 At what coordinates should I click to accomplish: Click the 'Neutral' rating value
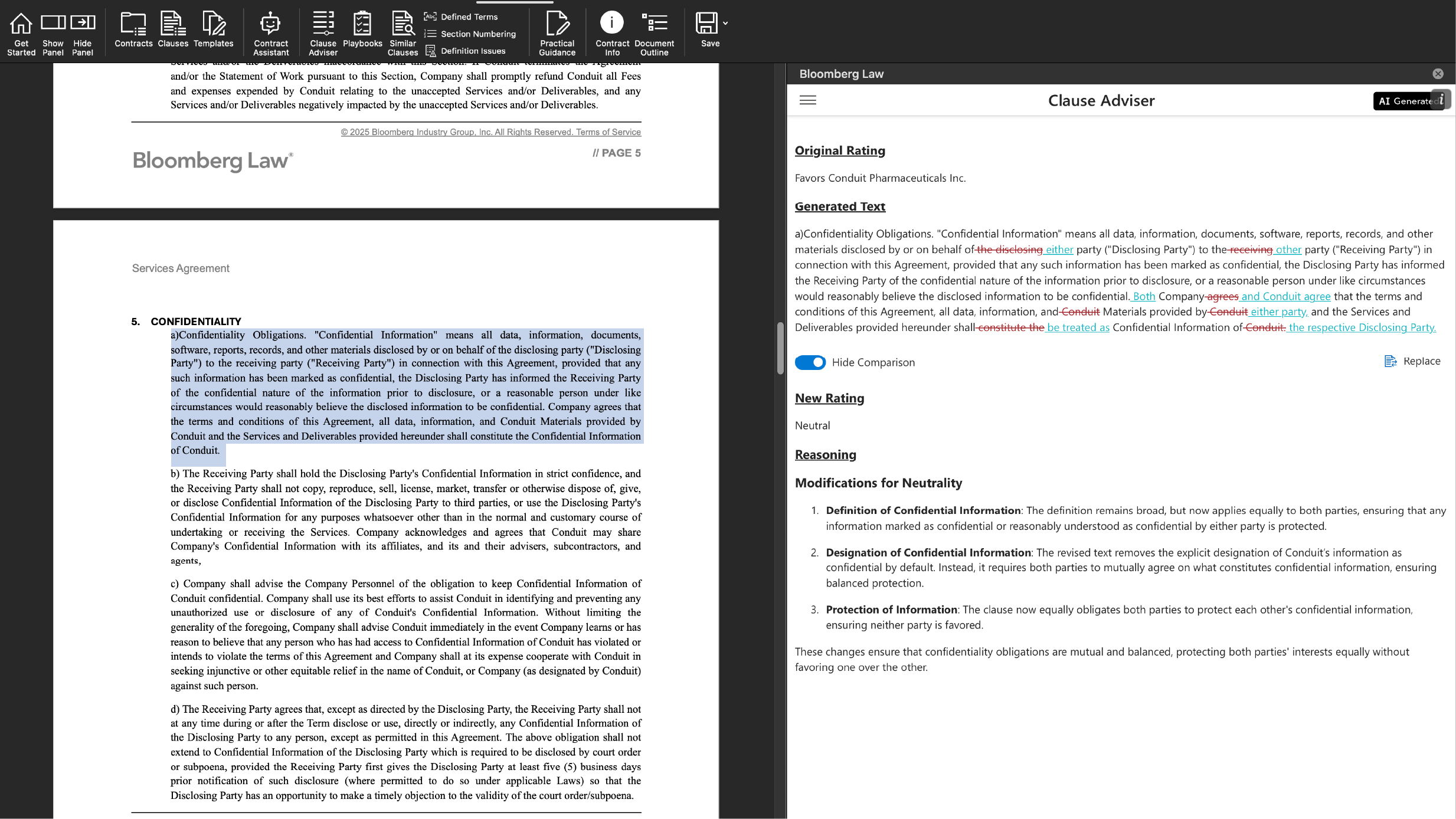812,425
